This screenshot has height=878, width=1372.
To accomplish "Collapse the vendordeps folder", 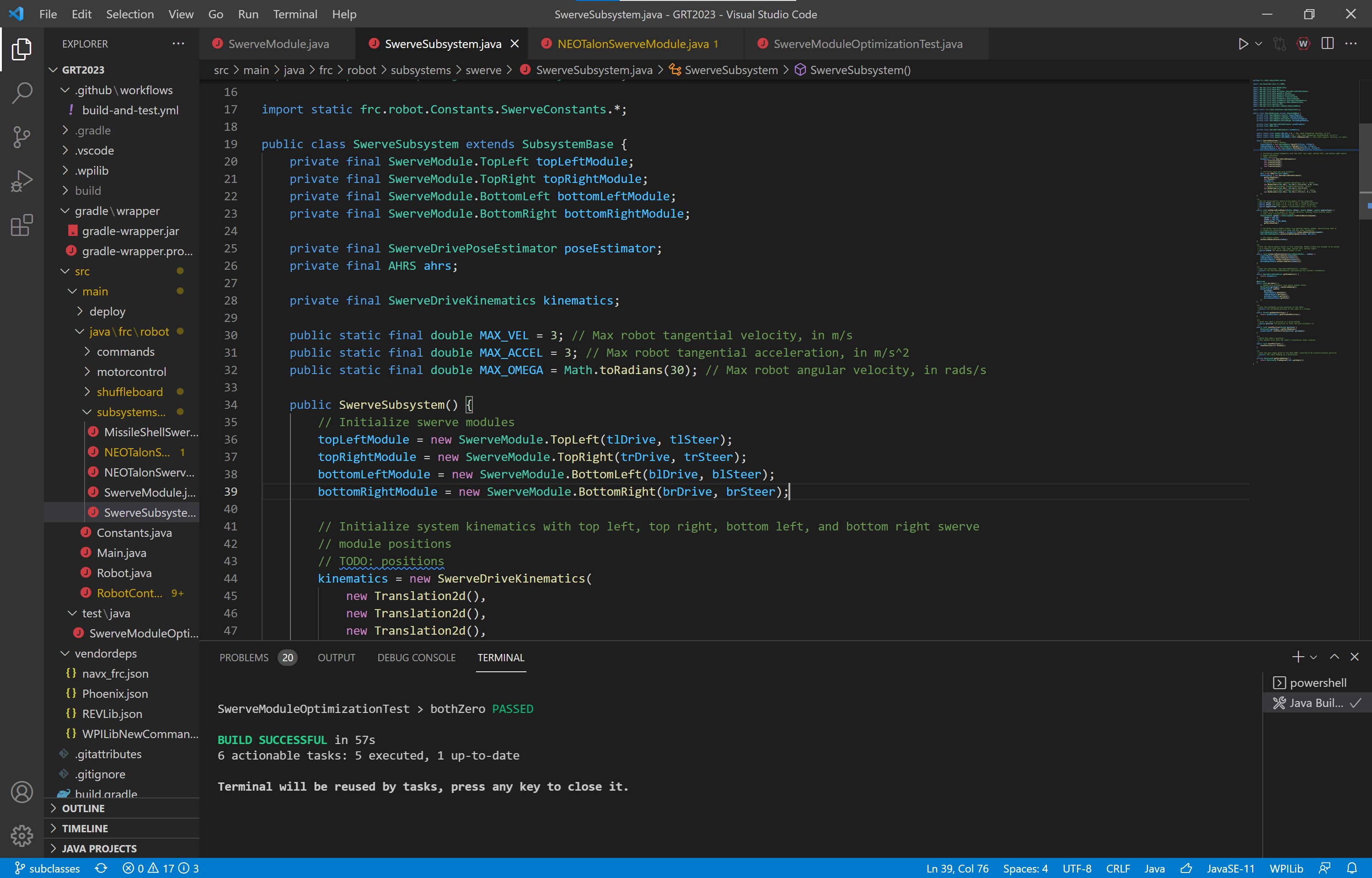I will [x=122, y=653].
